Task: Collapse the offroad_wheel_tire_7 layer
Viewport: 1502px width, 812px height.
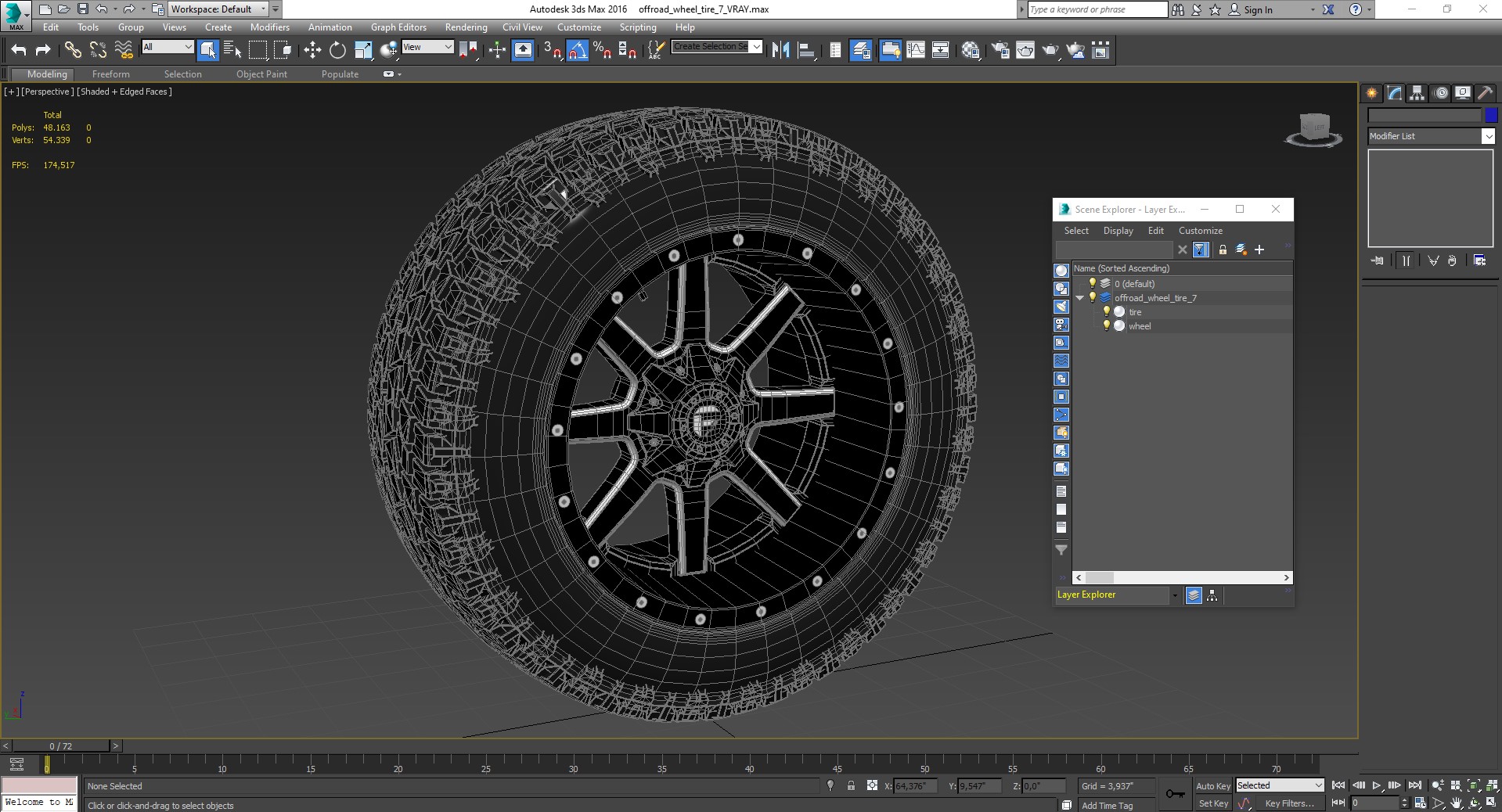Action: 1080,298
